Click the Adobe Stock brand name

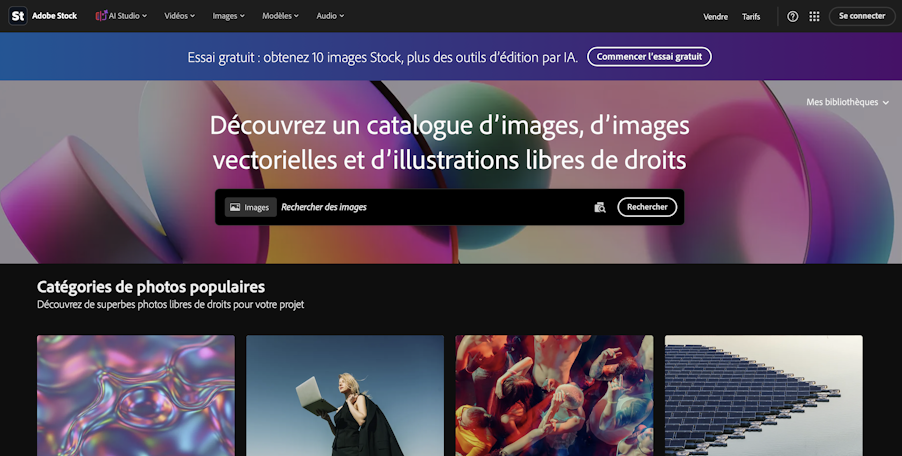point(55,16)
